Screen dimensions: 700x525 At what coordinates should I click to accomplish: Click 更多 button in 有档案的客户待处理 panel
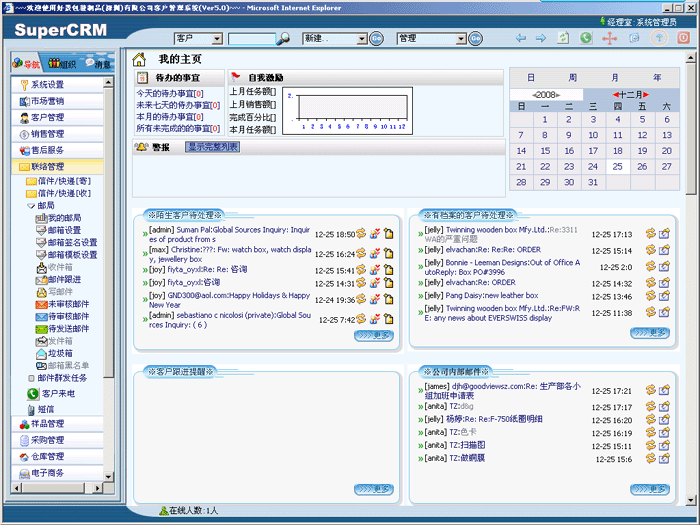(650, 333)
